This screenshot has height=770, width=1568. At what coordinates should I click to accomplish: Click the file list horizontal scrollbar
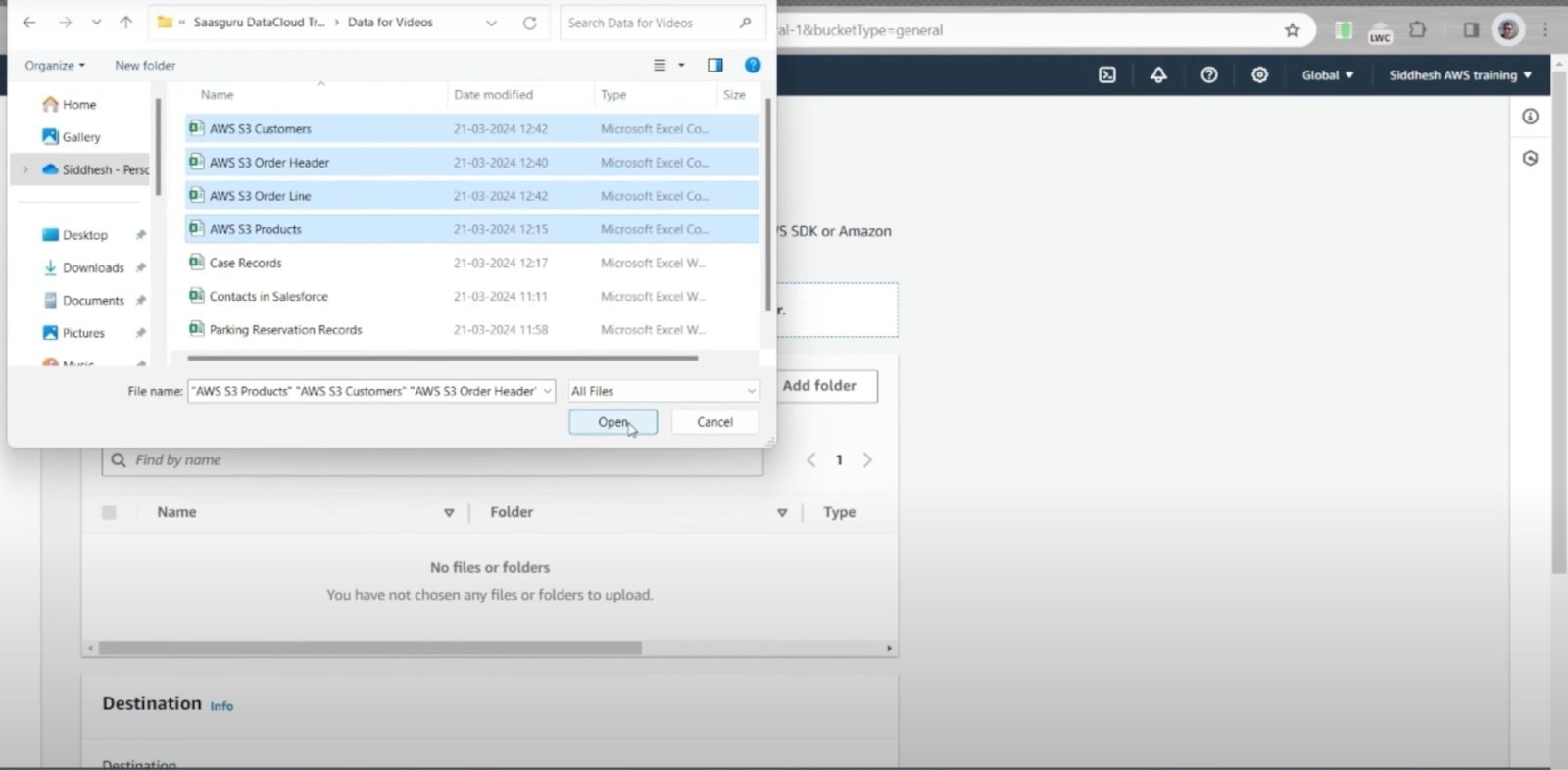443,358
